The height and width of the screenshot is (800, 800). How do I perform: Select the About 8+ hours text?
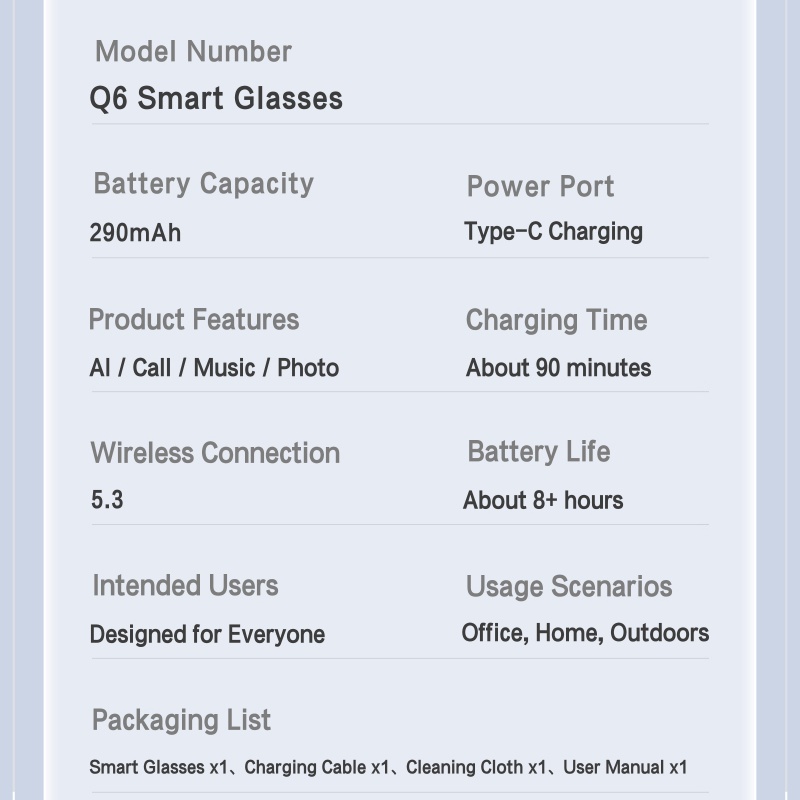543,500
